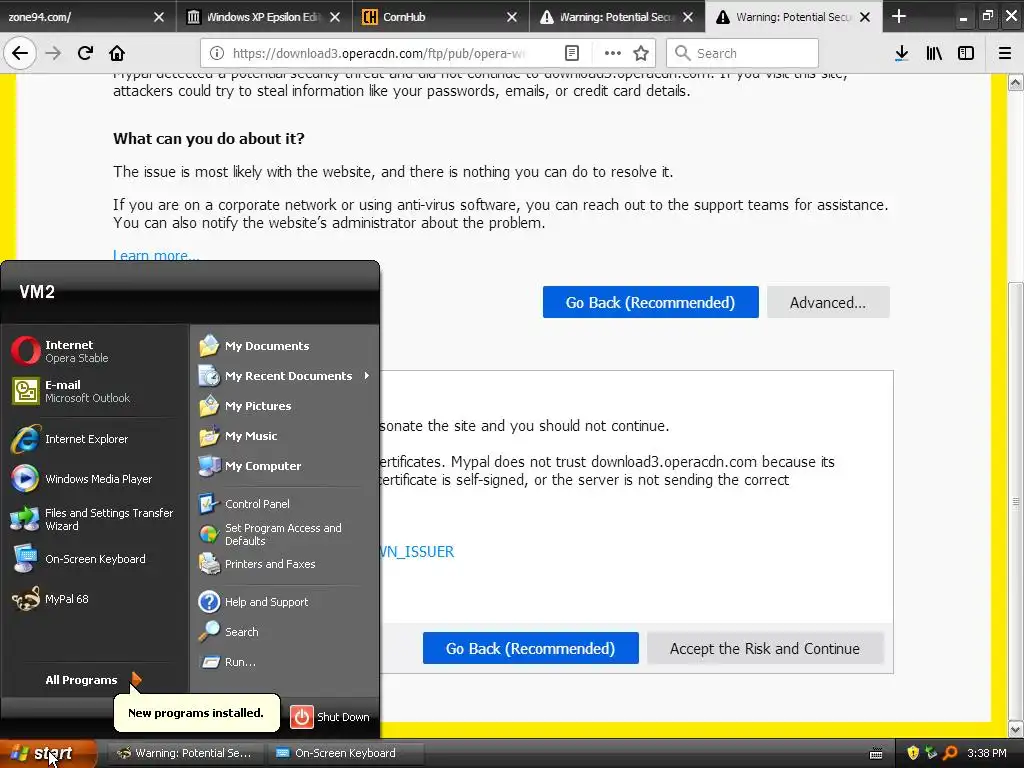Click the magnifier tray icon
This screenshot has height=768, width=1024.
[x=950, y=753]
